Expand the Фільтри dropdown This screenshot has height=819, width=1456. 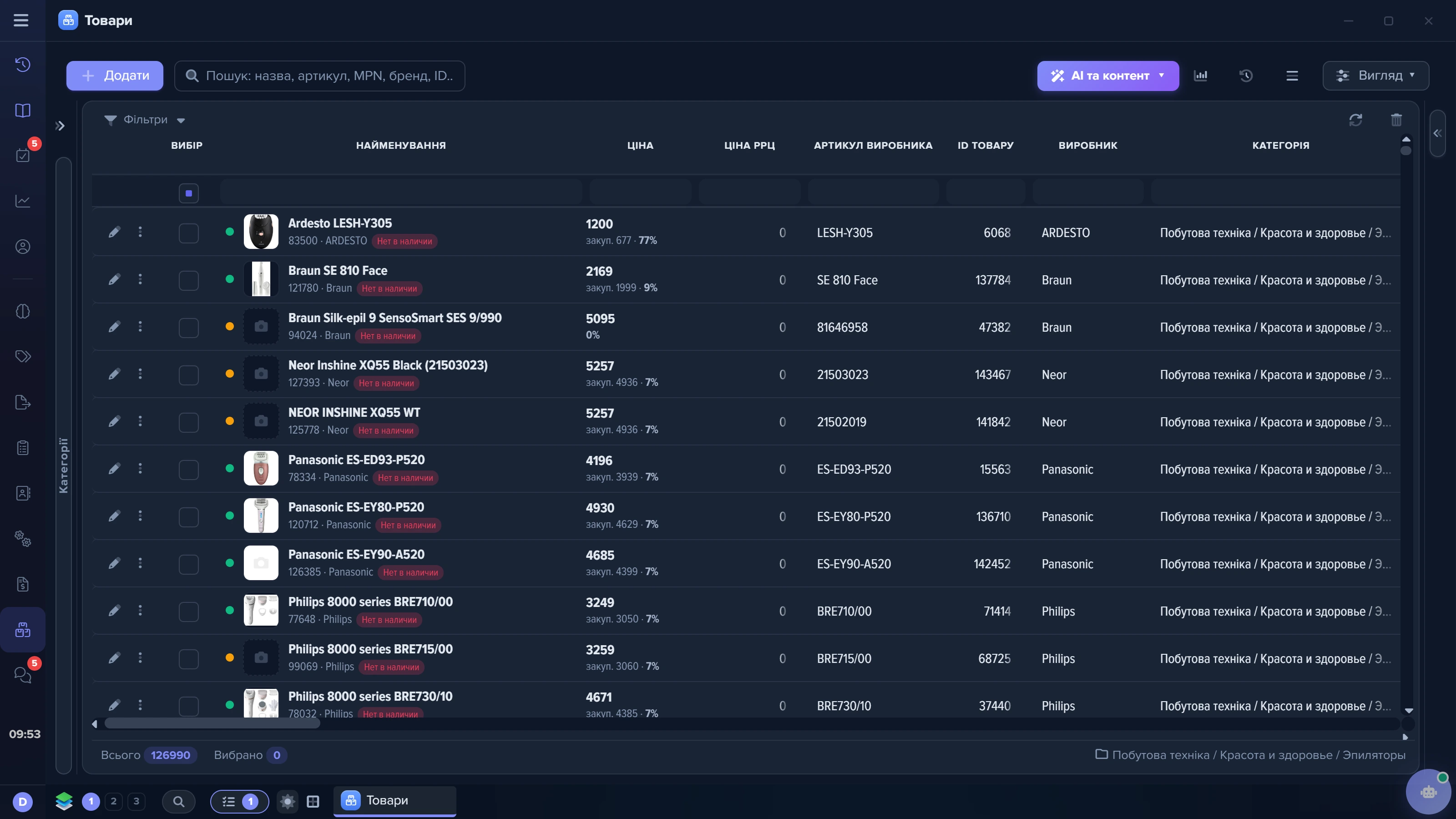145,120
